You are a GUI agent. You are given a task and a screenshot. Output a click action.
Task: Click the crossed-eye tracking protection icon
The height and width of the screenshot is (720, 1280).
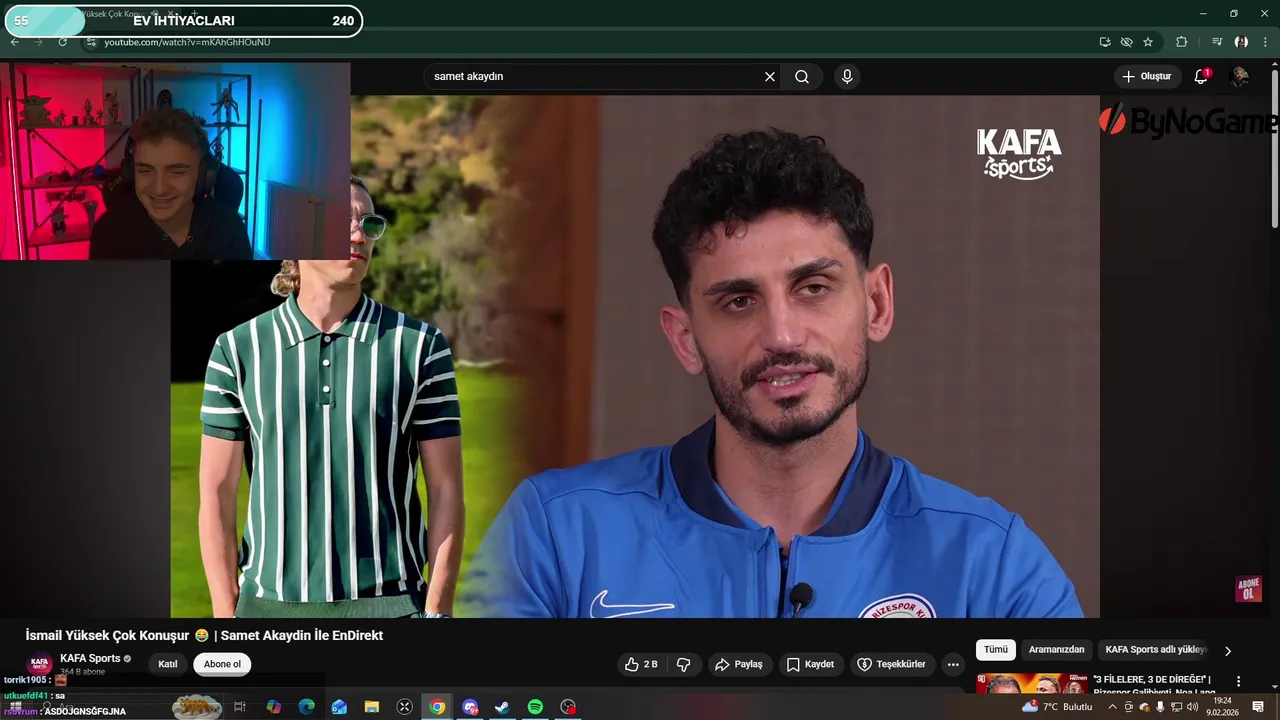[1126, 42]
